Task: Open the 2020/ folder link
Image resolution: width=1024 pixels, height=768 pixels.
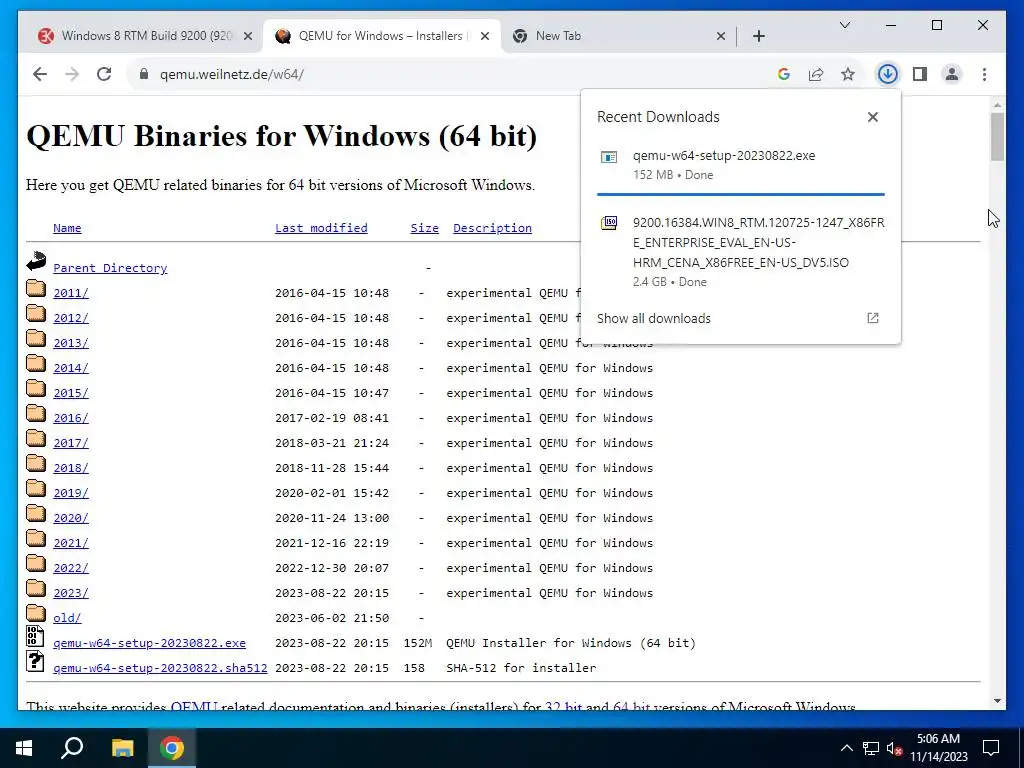Action: 71,518
